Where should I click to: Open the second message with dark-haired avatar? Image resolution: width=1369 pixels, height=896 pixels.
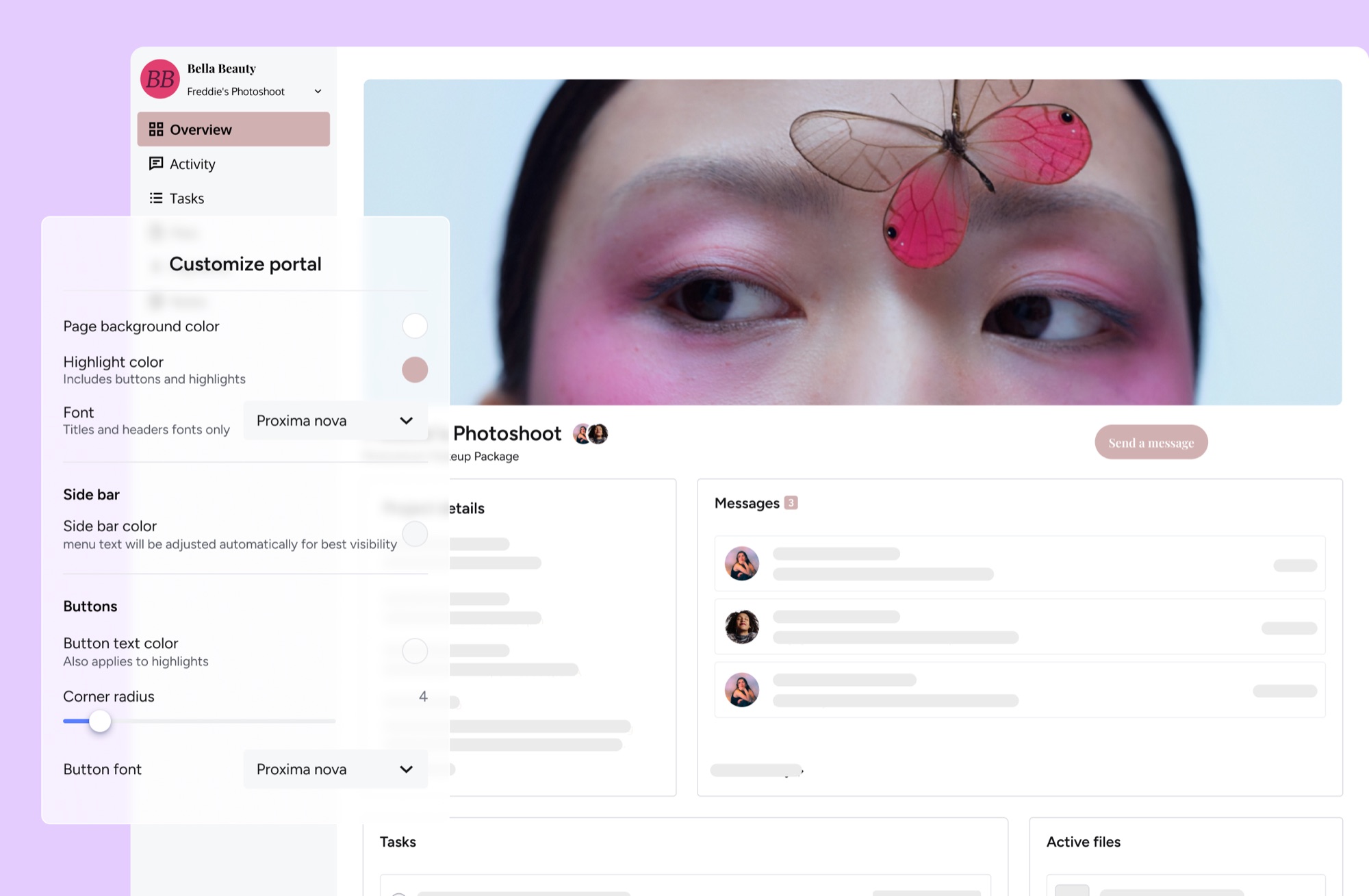[1020, 627]
